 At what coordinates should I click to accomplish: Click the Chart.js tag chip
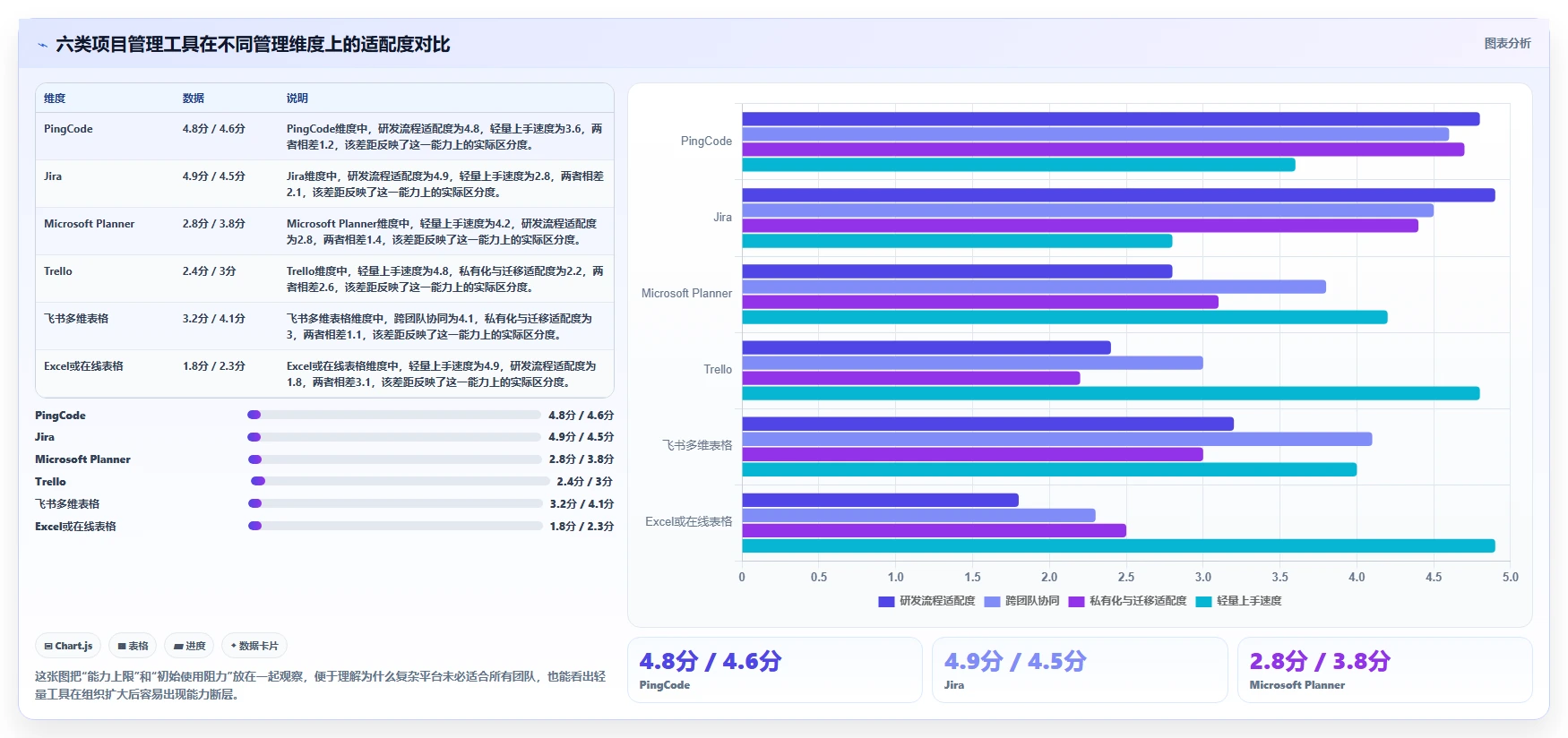point(68,646)
